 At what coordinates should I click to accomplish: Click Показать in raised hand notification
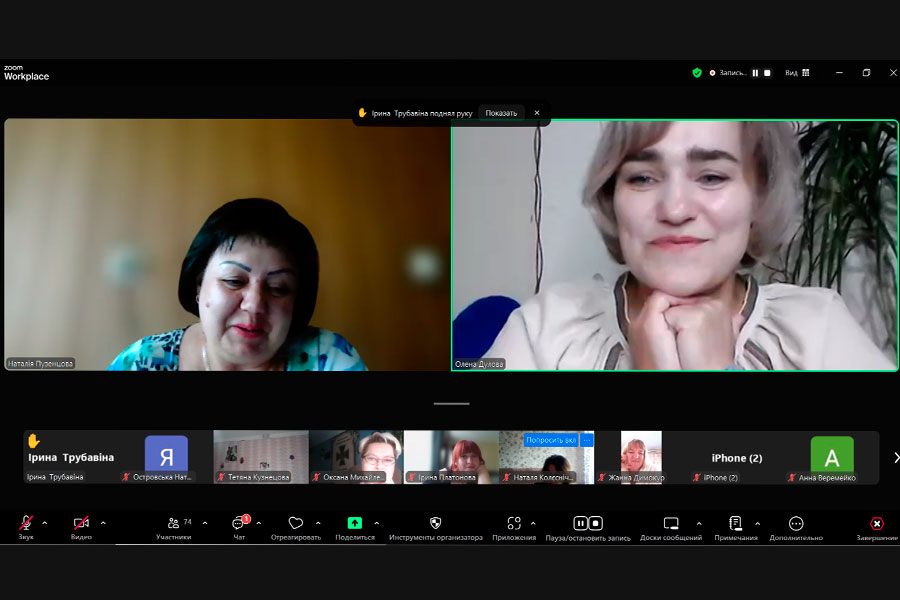(501, 113)
